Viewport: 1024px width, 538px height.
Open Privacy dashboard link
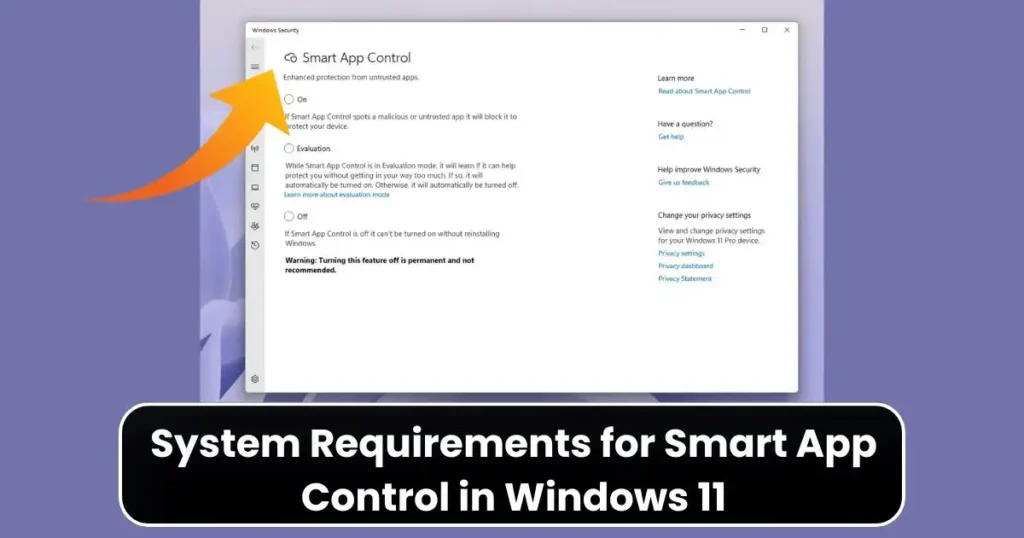(685, 266)
